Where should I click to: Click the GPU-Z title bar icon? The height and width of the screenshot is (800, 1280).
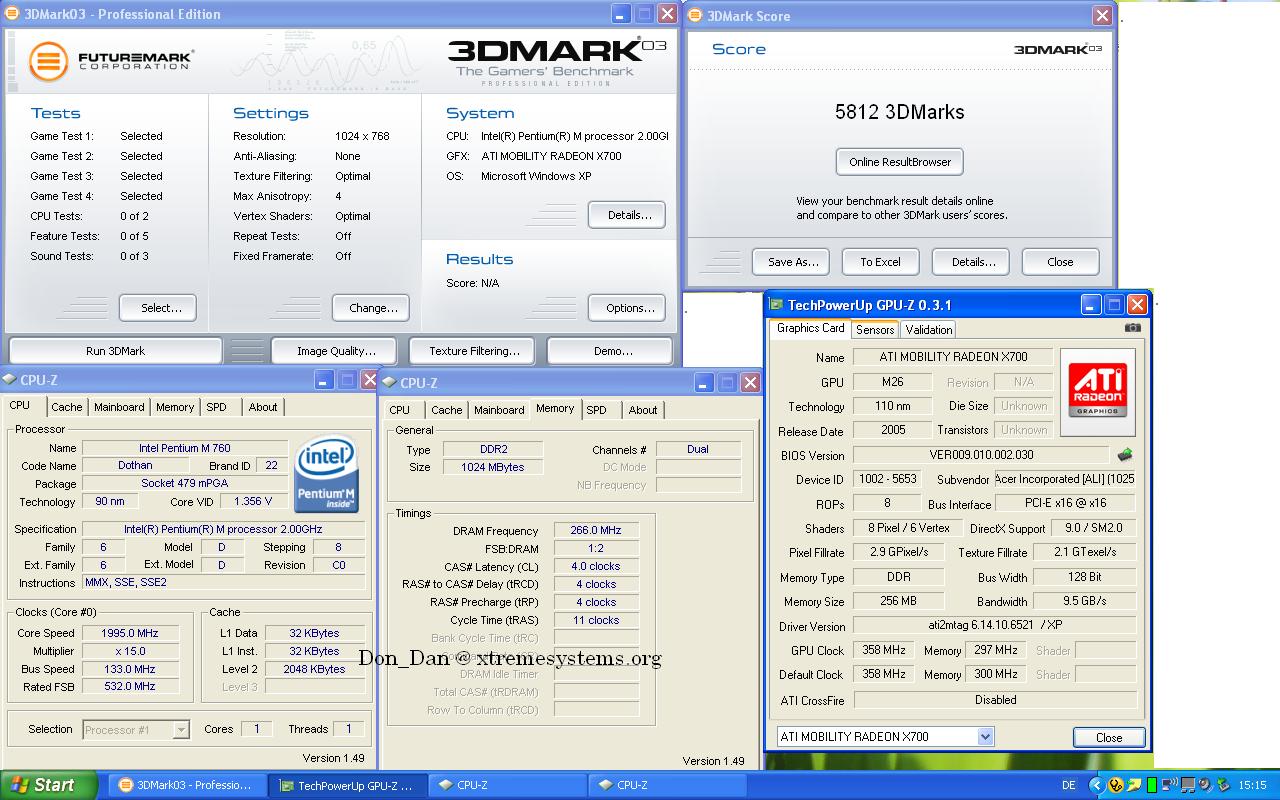click(x=776, y=305)
